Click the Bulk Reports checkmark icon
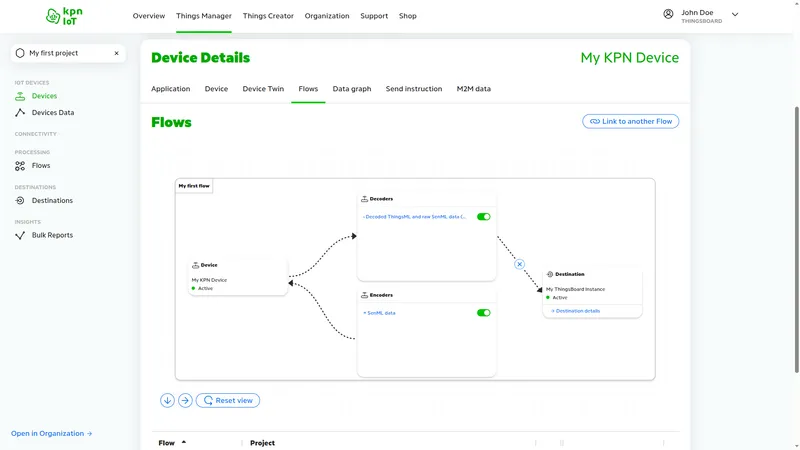This screenshot has width=800, height=450. tap(20, 235)
